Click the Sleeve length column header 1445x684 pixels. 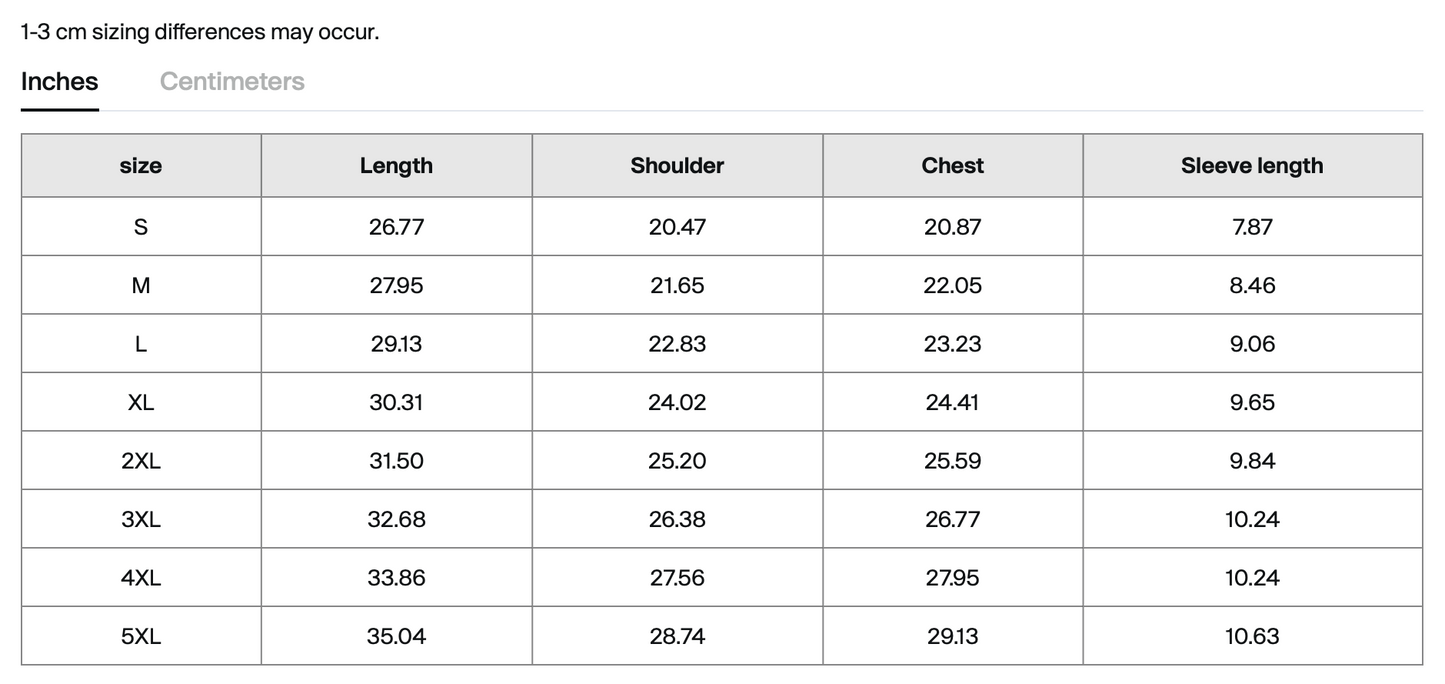1251,166
